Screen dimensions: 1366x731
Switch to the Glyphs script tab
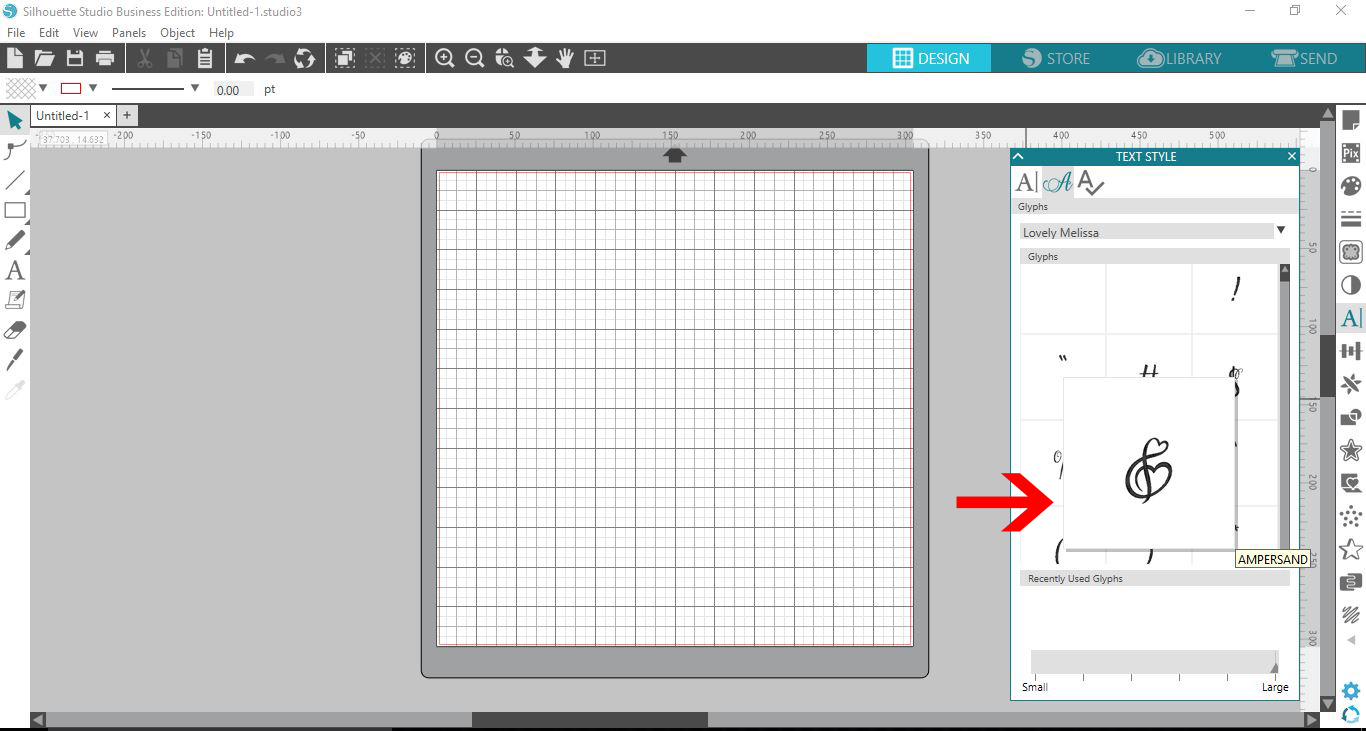(1058, 183)
